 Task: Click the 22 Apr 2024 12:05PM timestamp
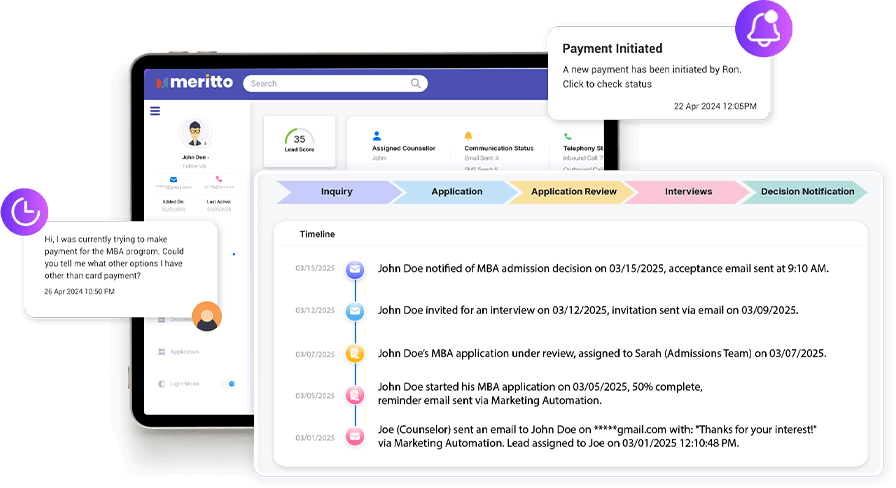(x=715, y=106)
